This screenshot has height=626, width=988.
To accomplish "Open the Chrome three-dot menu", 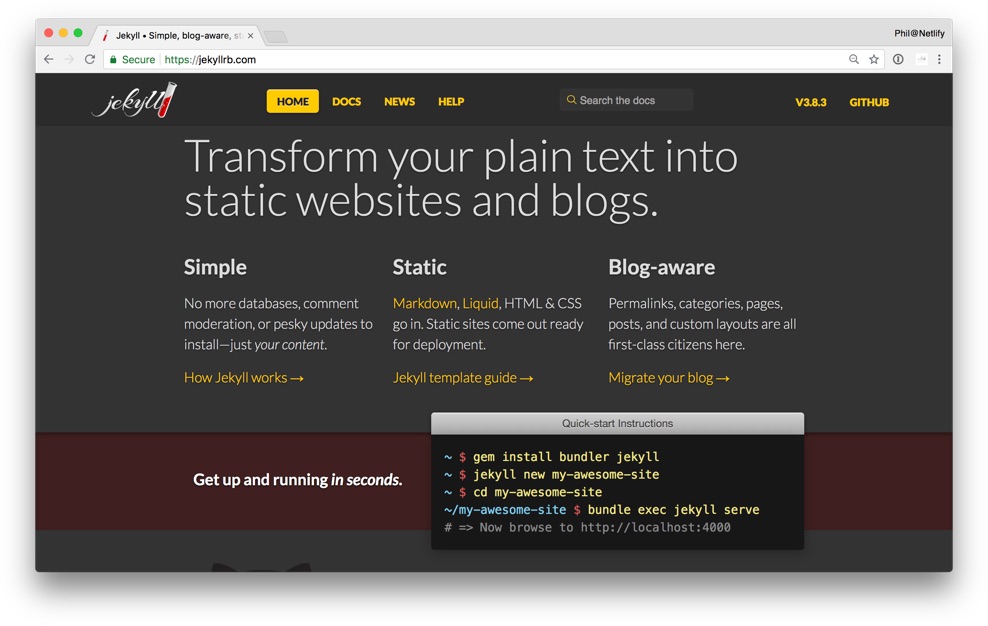I will 939,60.
